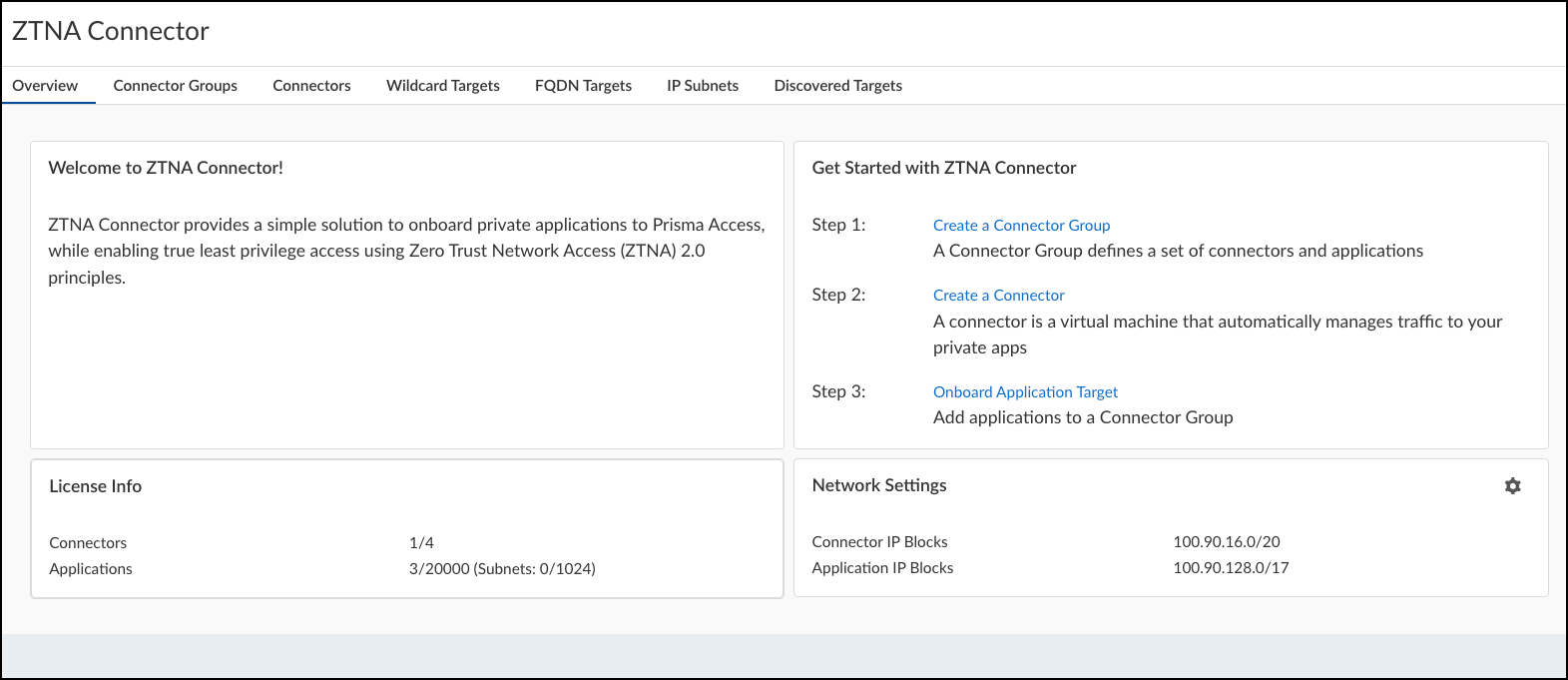Open the IP Subnets tab
1568x680 pixels.
(703, 86)
